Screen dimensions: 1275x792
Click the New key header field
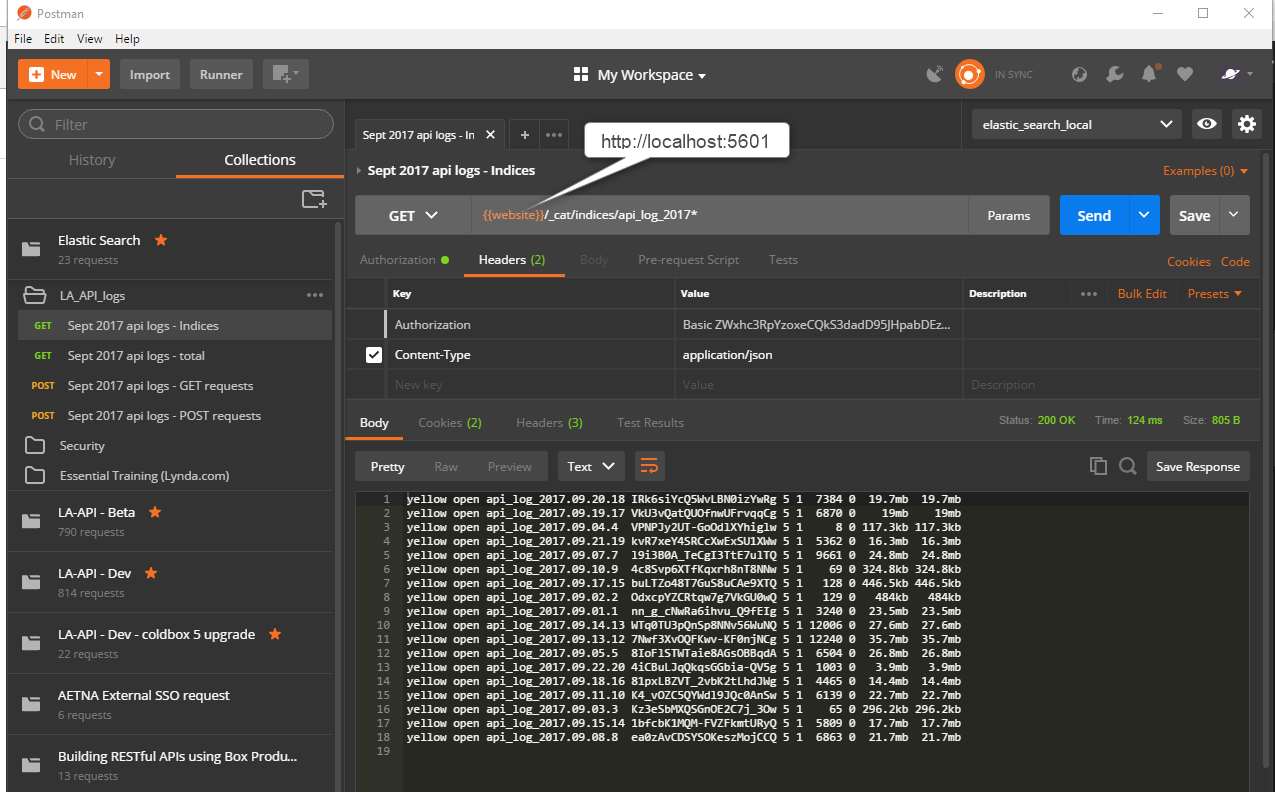(x=531, y=384)
